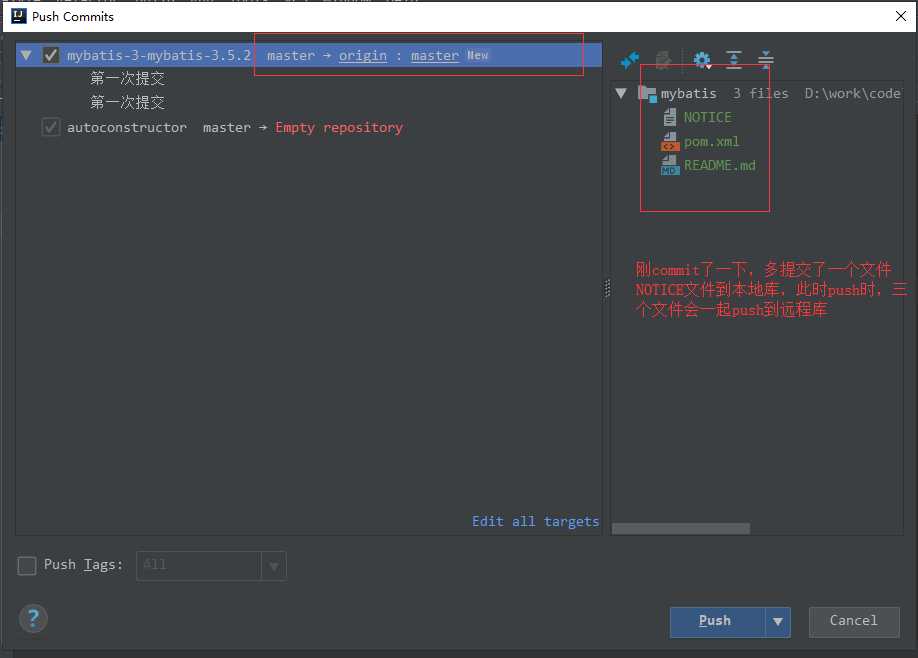Click the Collapse All icon

pos(765,59)
